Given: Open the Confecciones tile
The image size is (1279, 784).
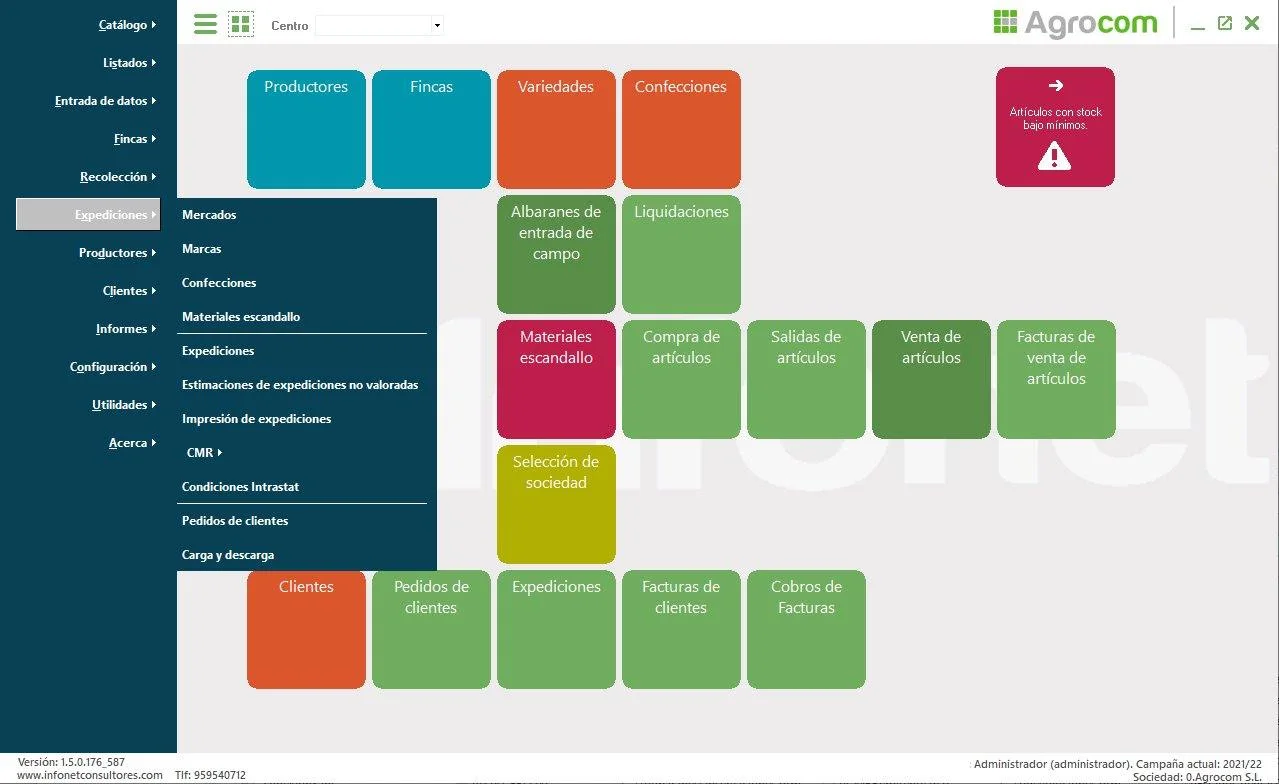Looking at the screenshot, I should click(681, 129).
